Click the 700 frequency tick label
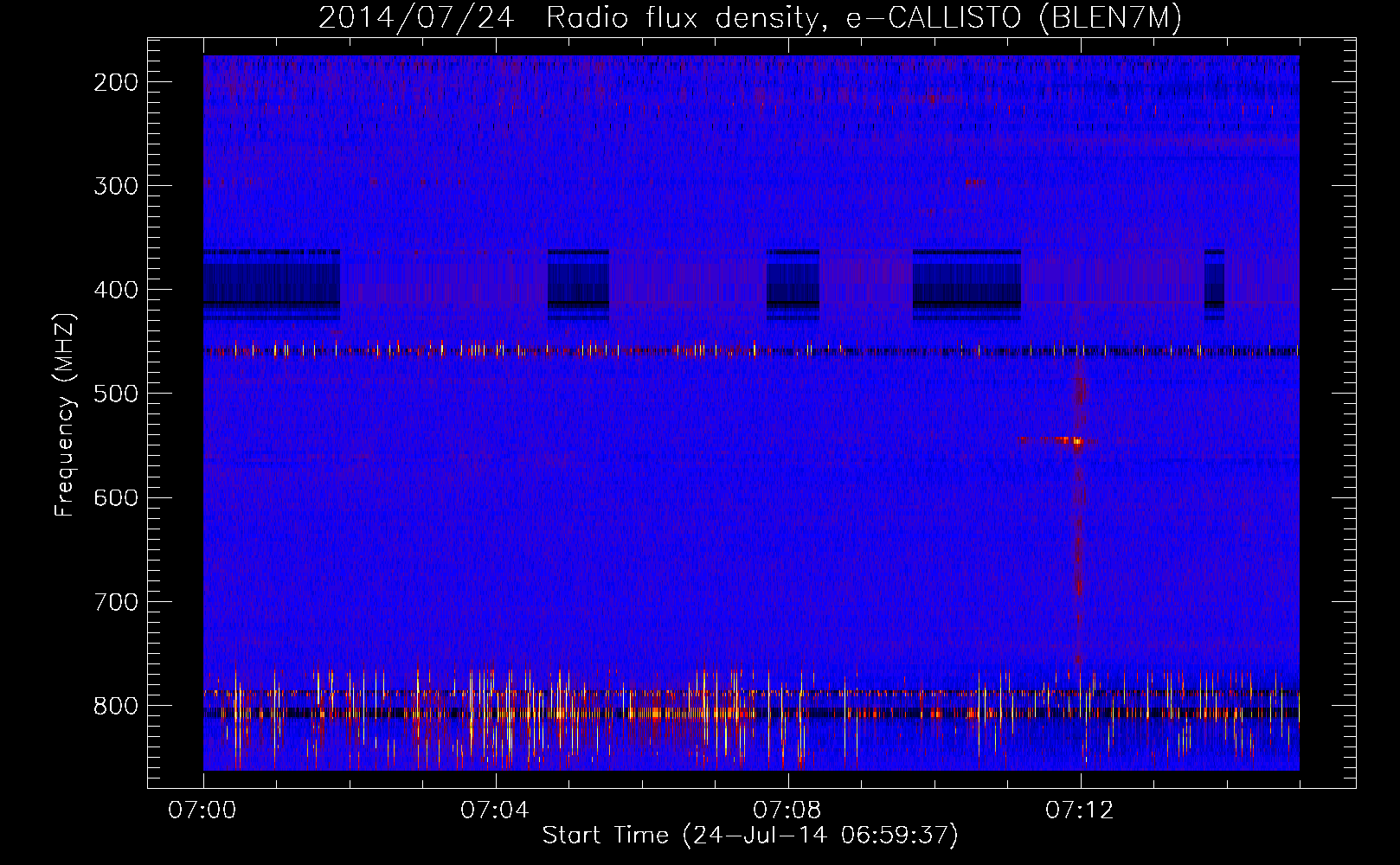Screen dimensions: 1400x865 pyautogui.click(x=116, y=601)
